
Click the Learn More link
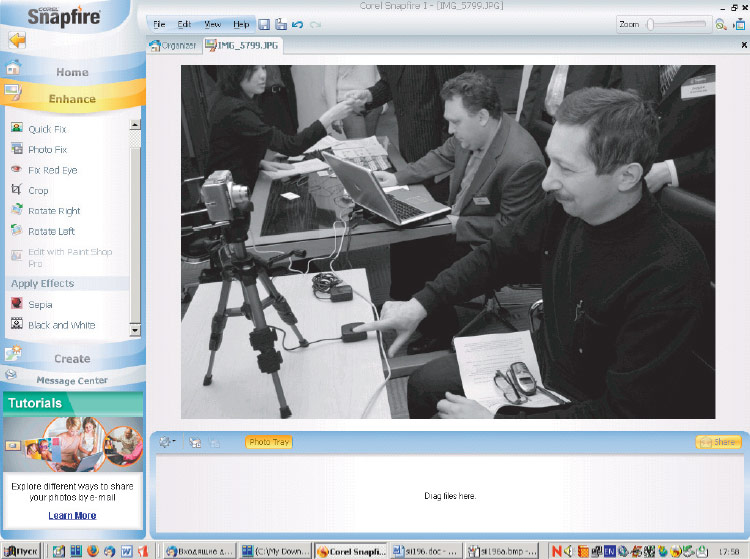(72, 515)
